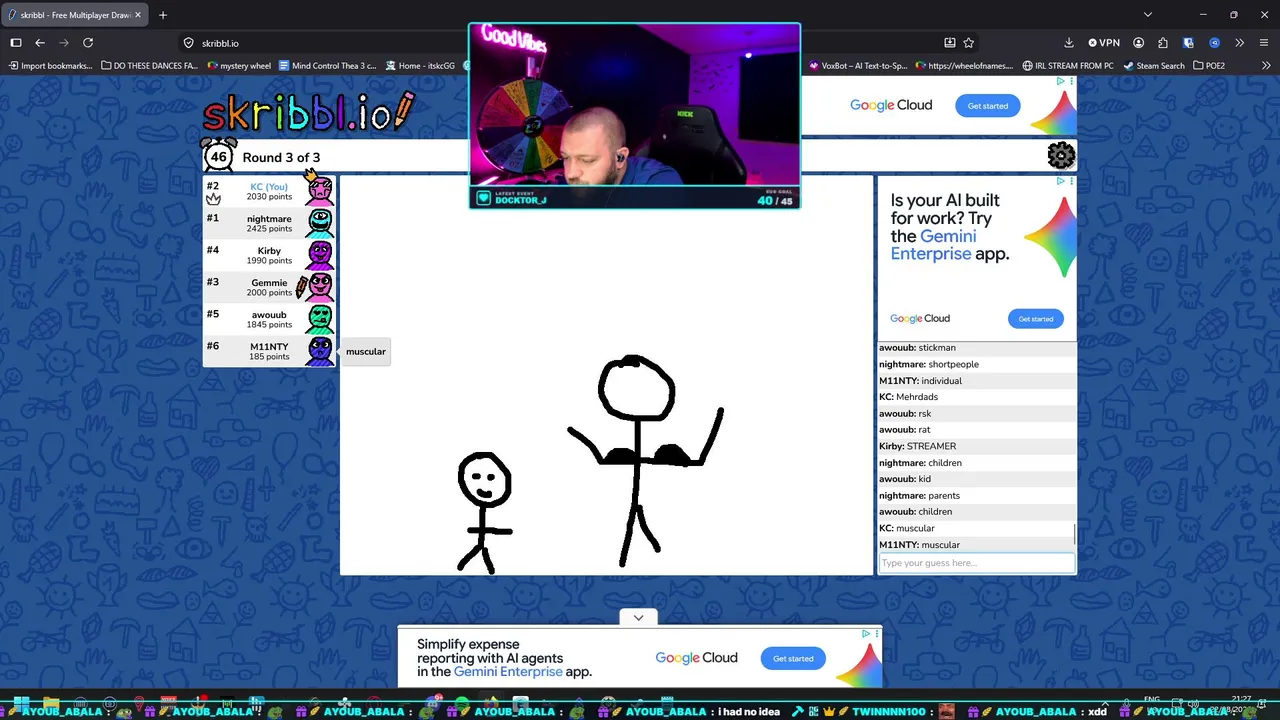Click nightmare's cyan avatar
The height and width of the screenshot is (720, 1280).
tap(320, 223)
